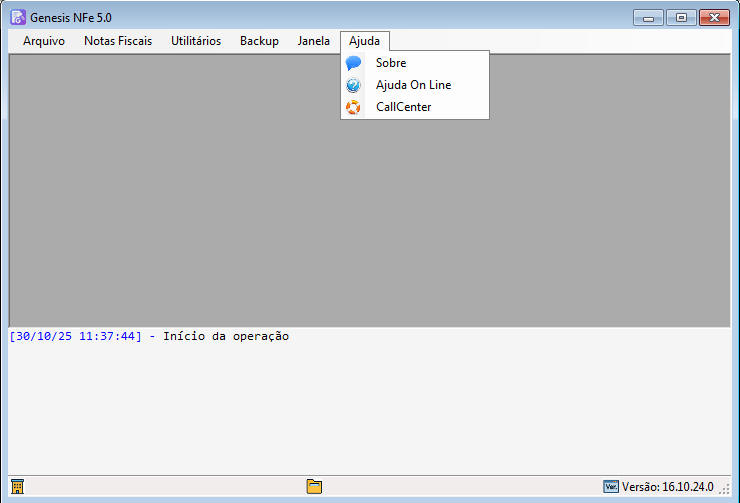
Task: Maximize the Genesis NFe window
Action: coord(680,17)
